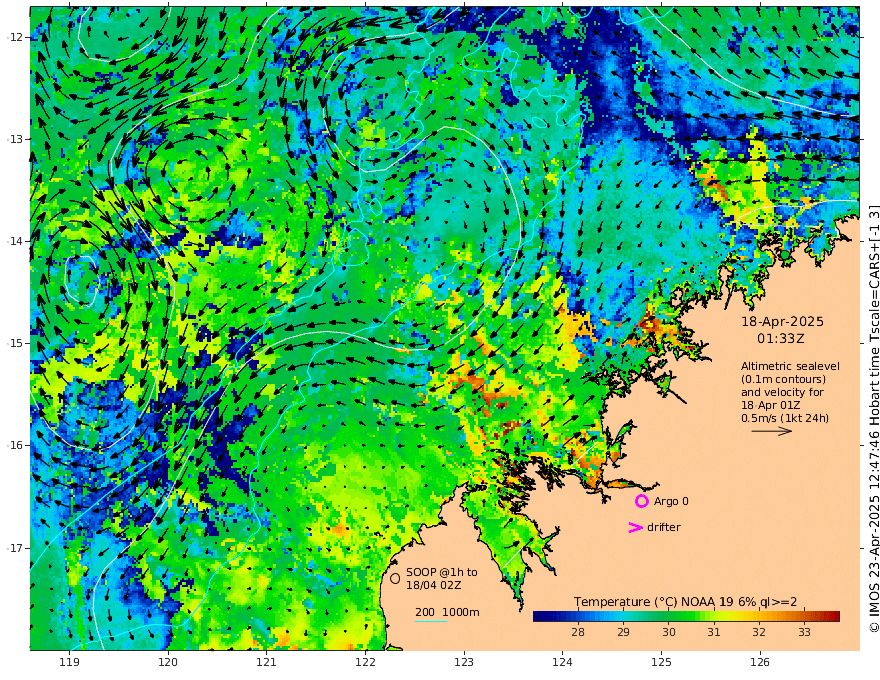Click the colorbar label '33'
The width and height of the screenshot is (880, 680).
805,632
